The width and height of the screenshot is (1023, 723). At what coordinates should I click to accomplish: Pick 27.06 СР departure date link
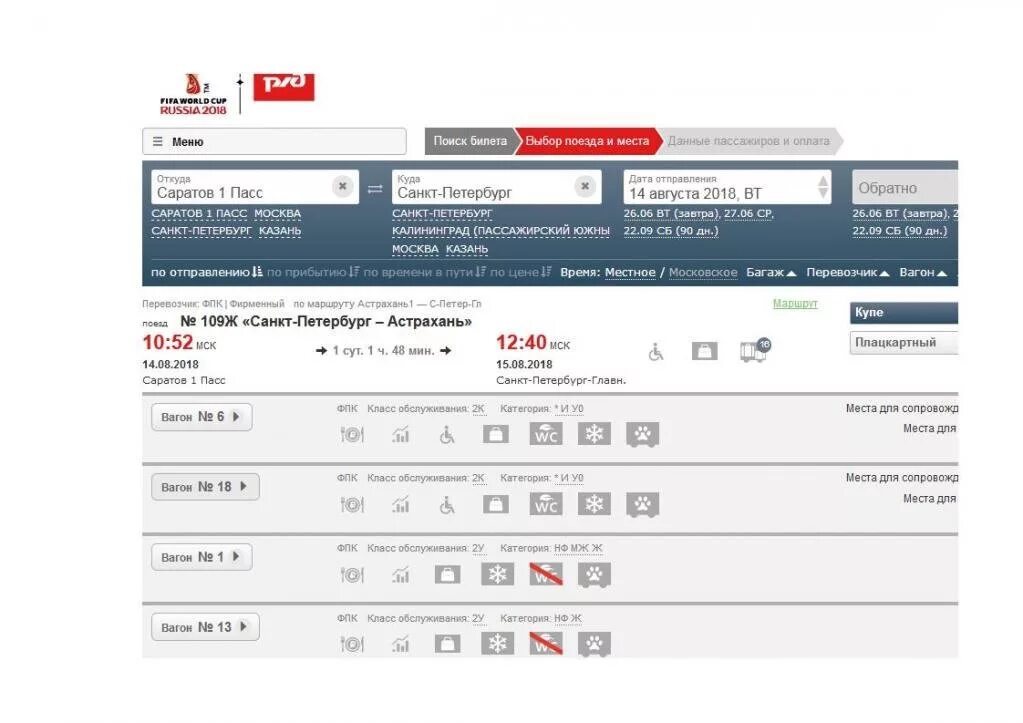(748, 213)
